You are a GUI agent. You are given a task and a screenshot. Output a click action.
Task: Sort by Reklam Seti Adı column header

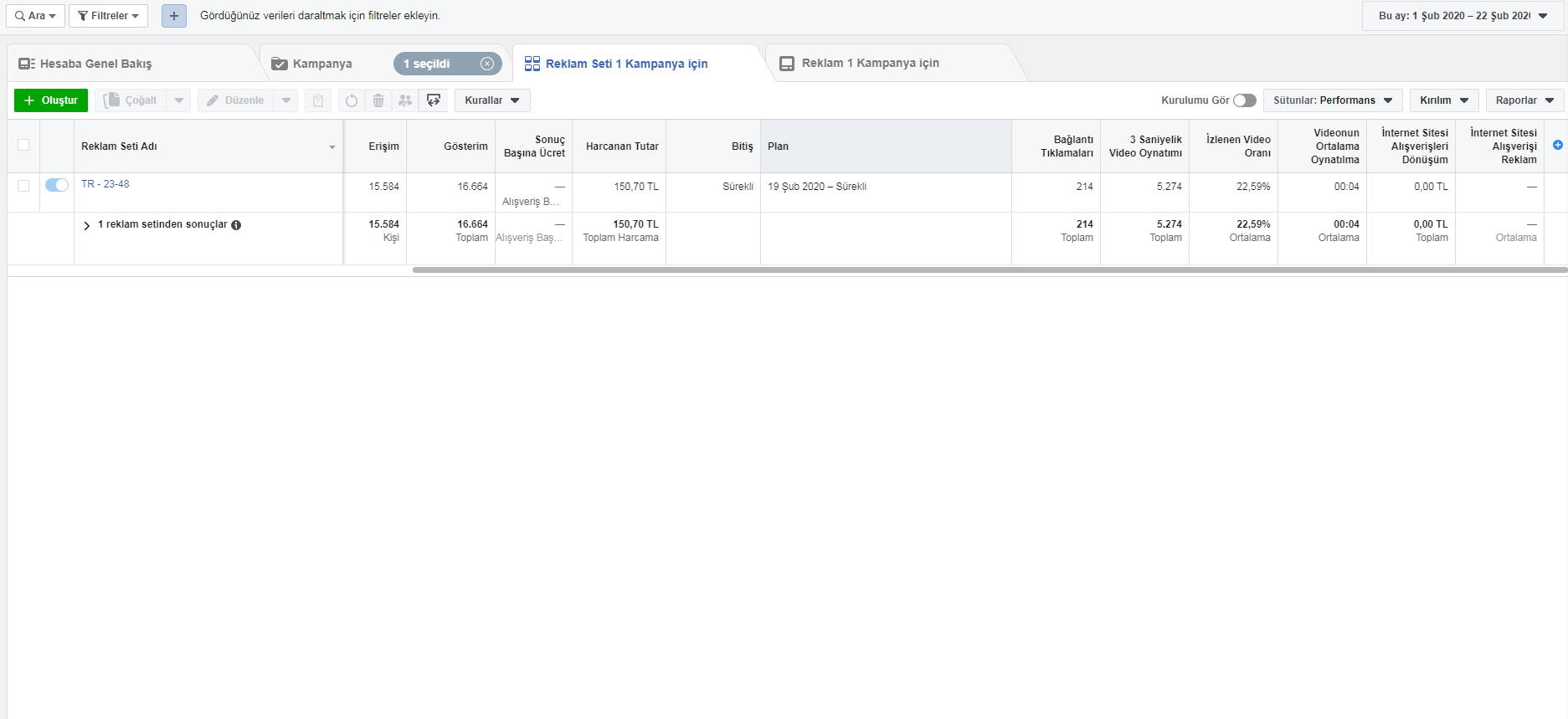click(x=208, y=146)
